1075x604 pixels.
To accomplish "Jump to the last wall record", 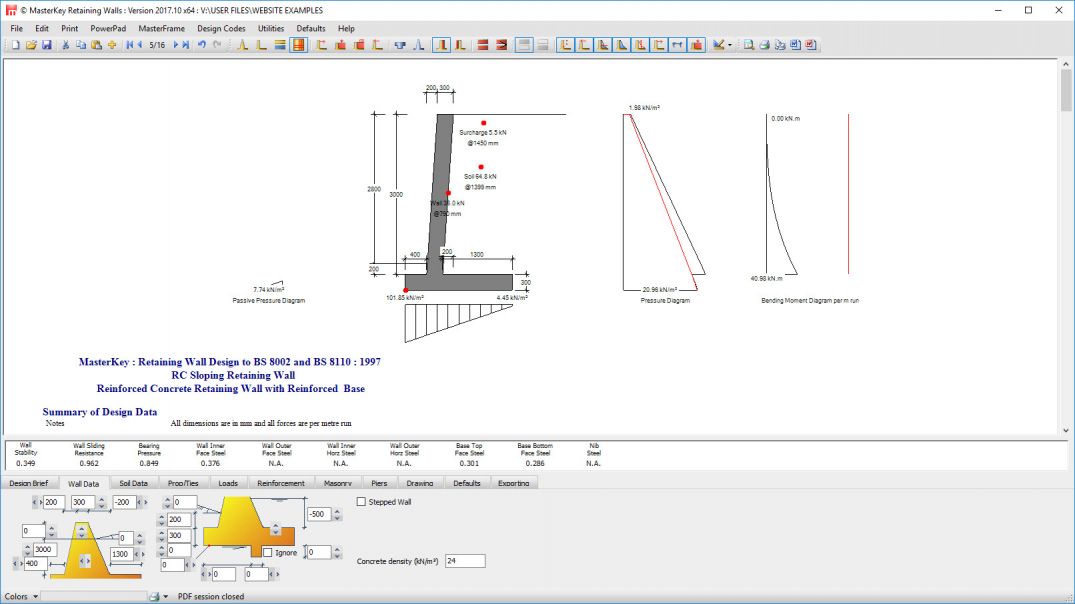I will [x=185, y=45].
